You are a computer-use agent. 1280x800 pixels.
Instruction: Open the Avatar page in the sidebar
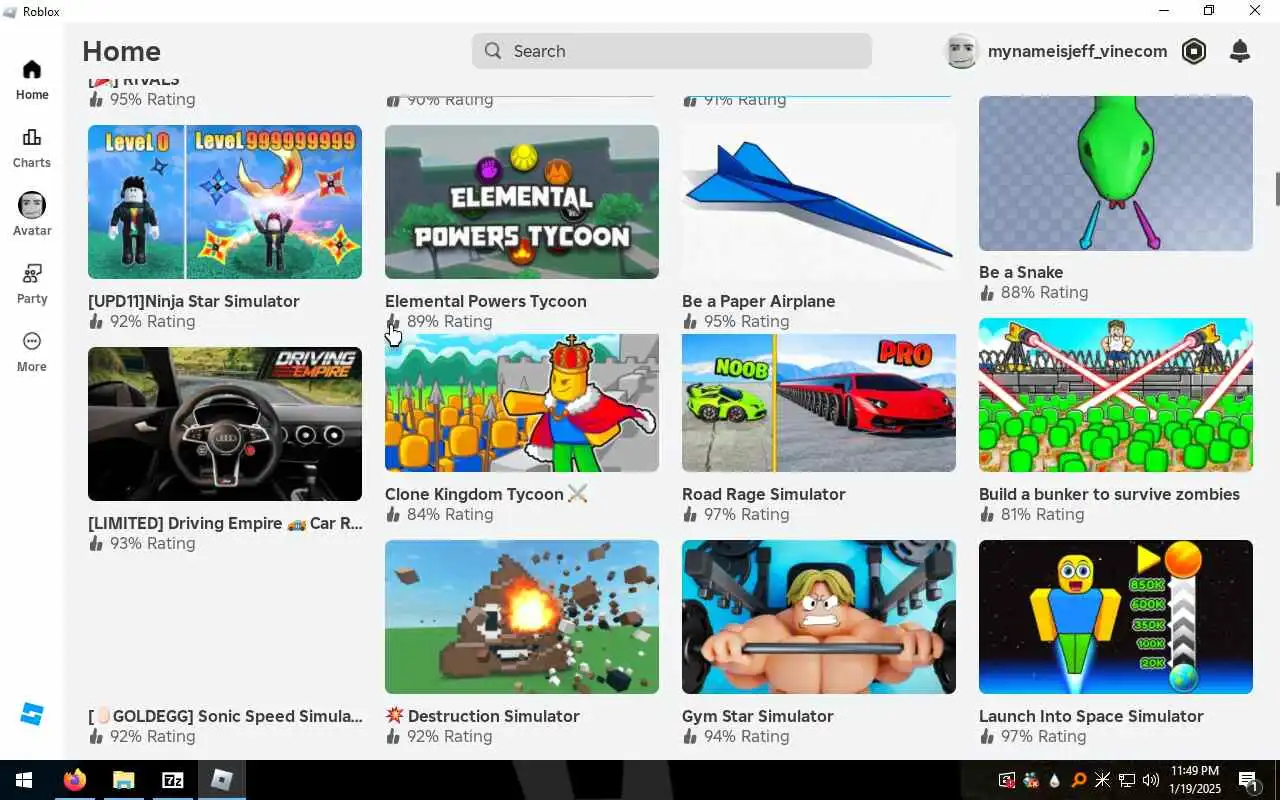pyautogui.click(x=32, y=215)
